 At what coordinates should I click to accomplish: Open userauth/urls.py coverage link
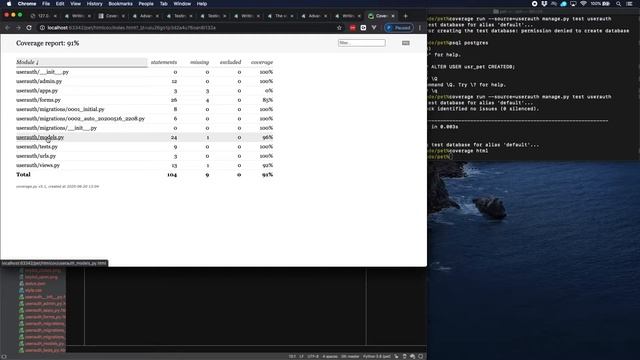click(36, 156)
